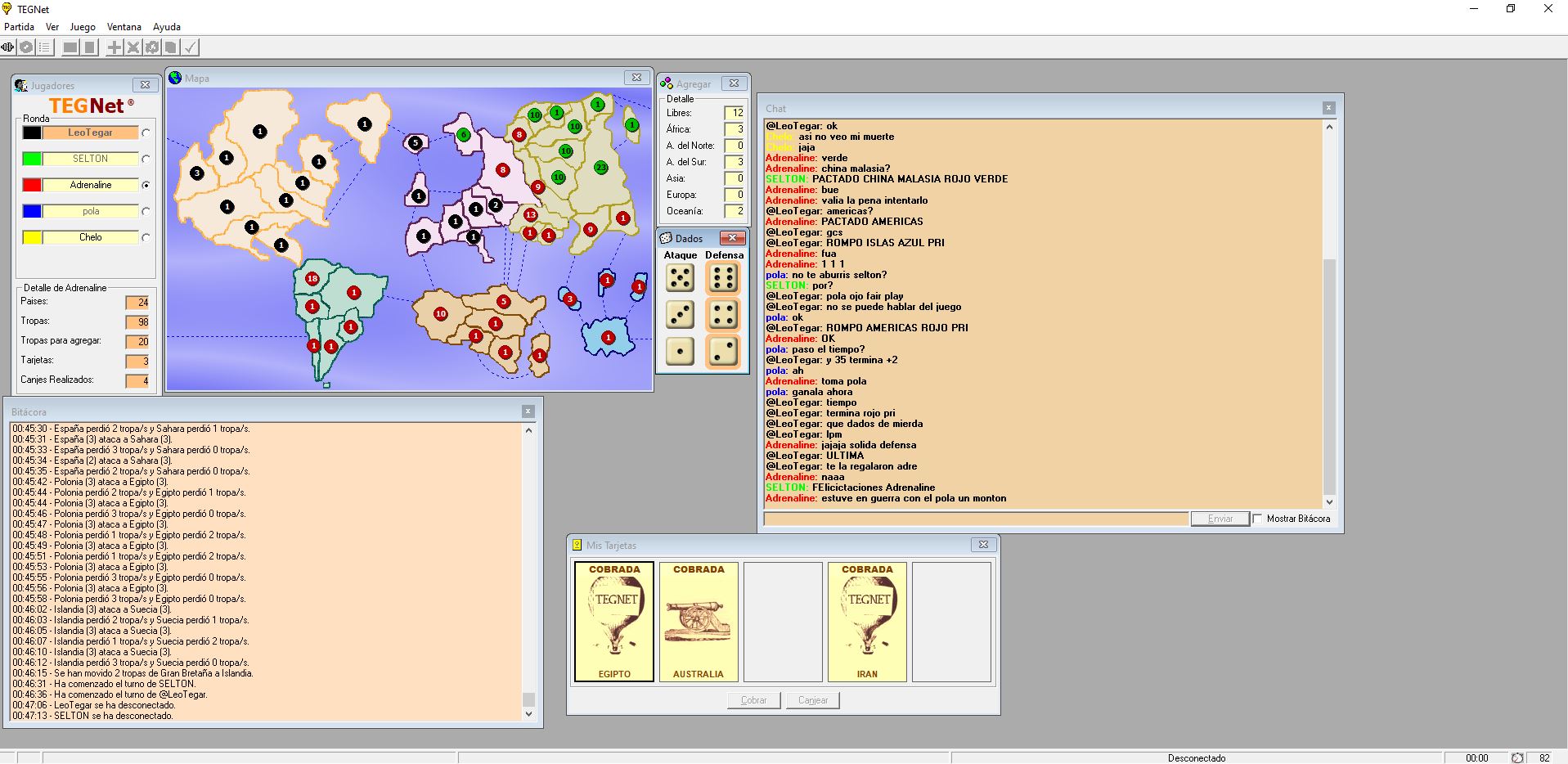Click the checkmark end-turn toolbar icon

coord(190,47)
